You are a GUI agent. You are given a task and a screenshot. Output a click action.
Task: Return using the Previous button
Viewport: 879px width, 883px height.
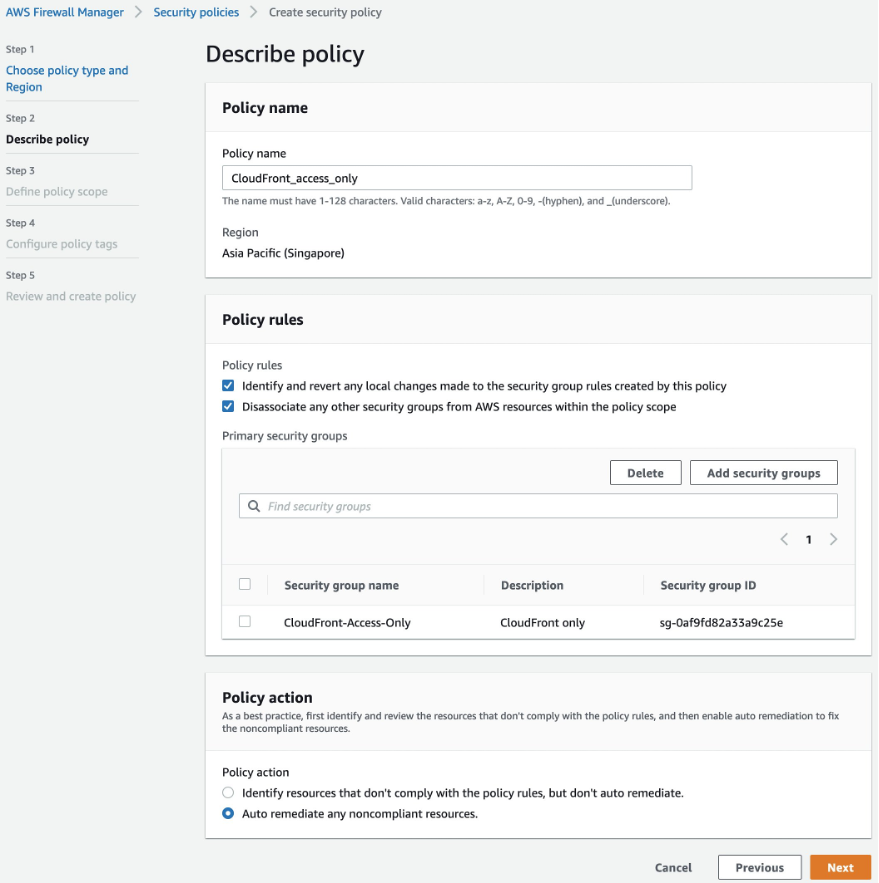759,867
